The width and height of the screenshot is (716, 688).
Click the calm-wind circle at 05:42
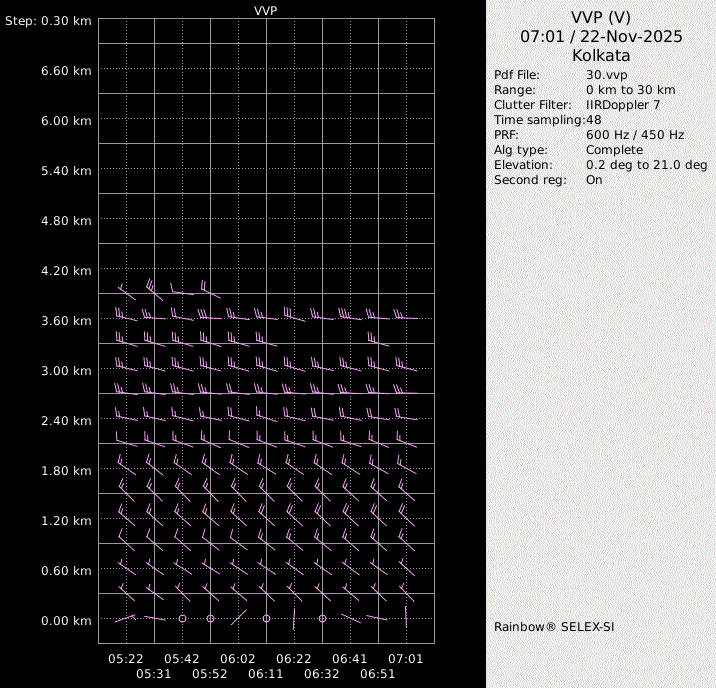[182, 619]
